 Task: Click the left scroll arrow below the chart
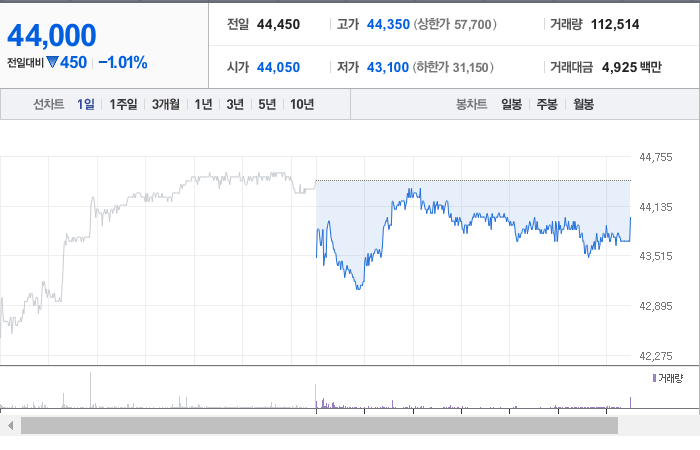point(11,426)
